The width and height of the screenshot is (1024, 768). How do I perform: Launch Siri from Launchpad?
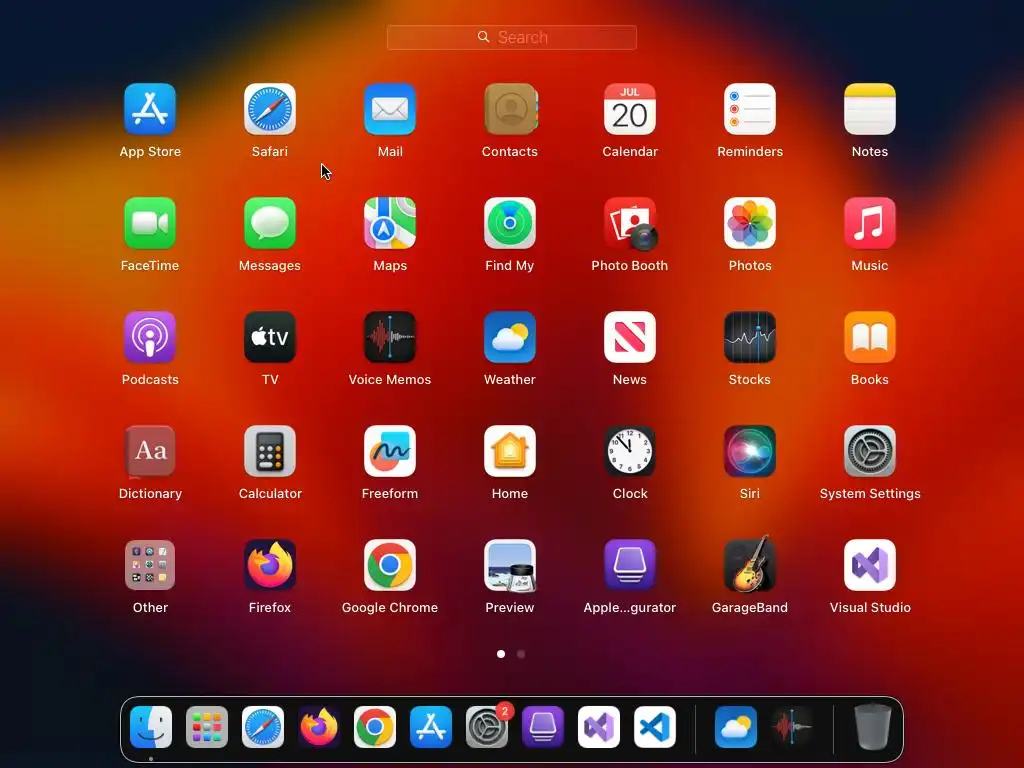coord(750,451)
